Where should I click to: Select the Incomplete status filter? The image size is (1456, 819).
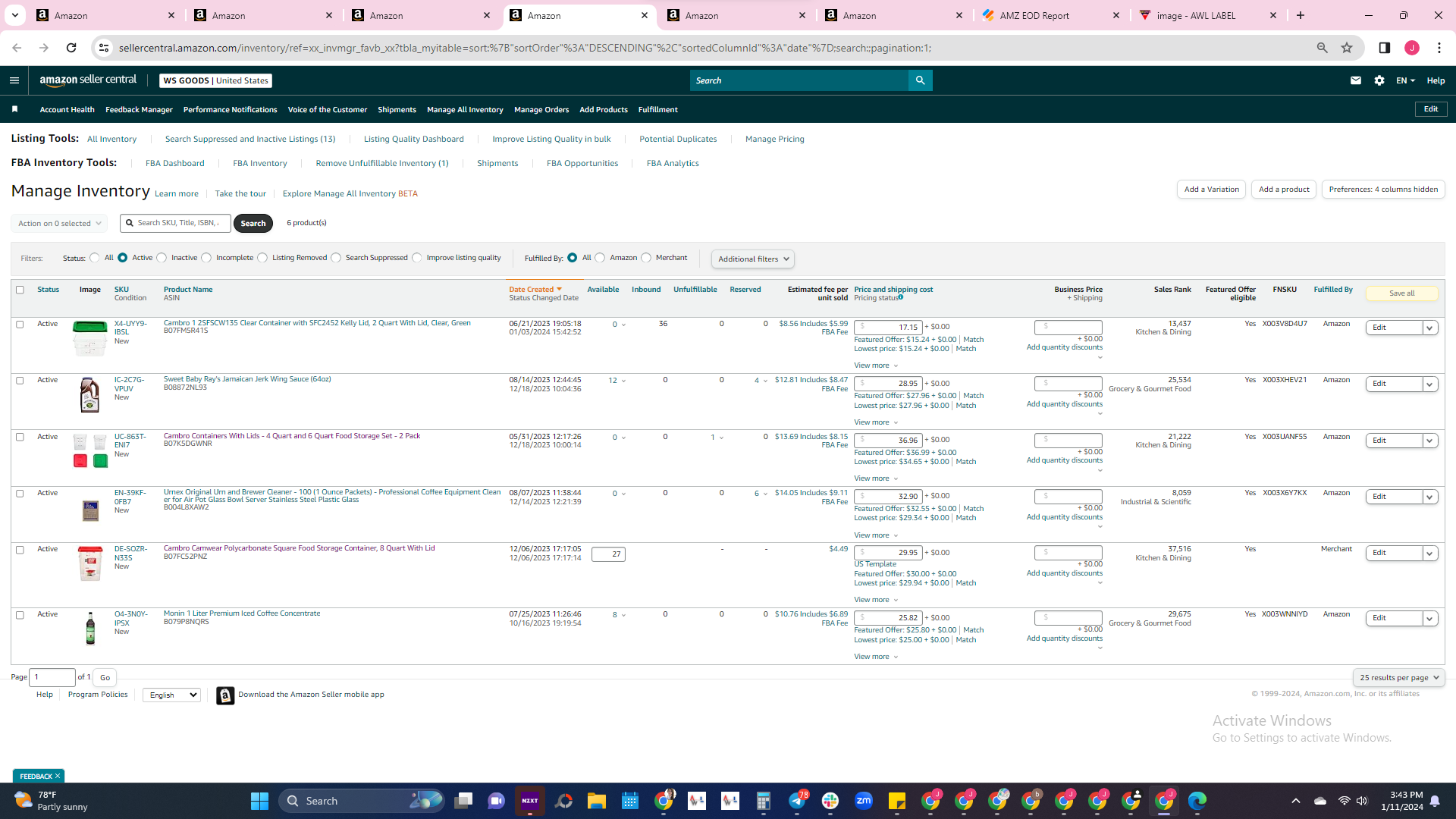click(x=206, y=258)
